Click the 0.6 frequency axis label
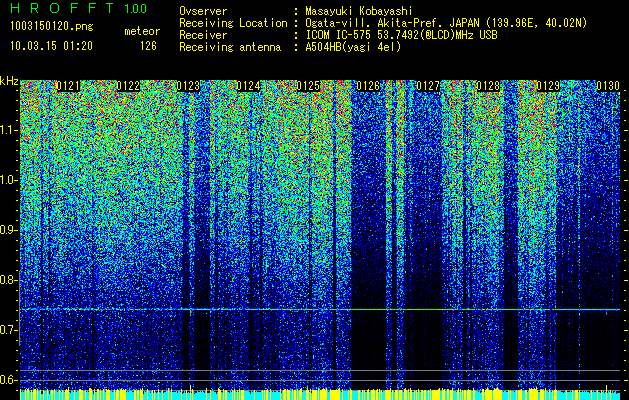The image size is (629, 400). pyautogui.click(x=8, y=380)
